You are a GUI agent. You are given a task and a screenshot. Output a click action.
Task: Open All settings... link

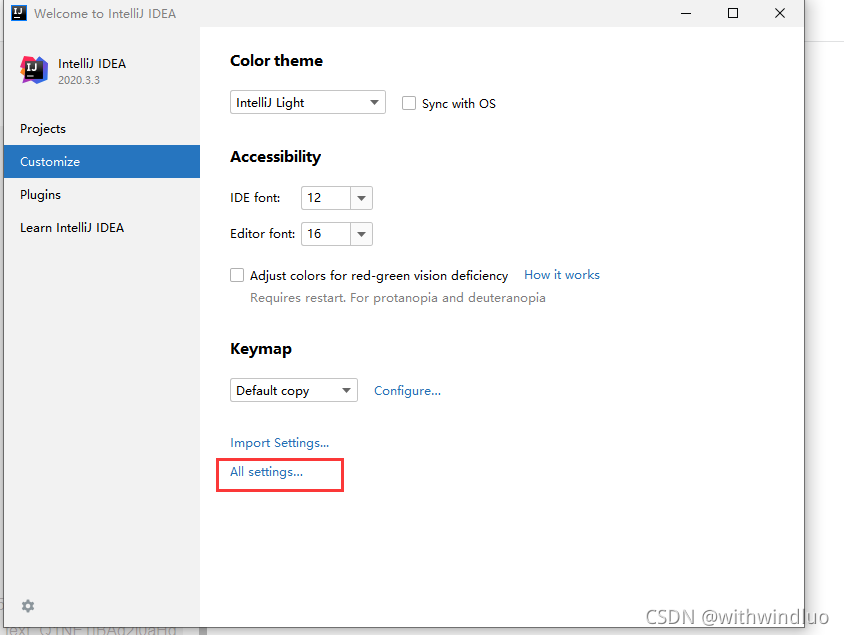pyautogui.click(x=266, y=472)
